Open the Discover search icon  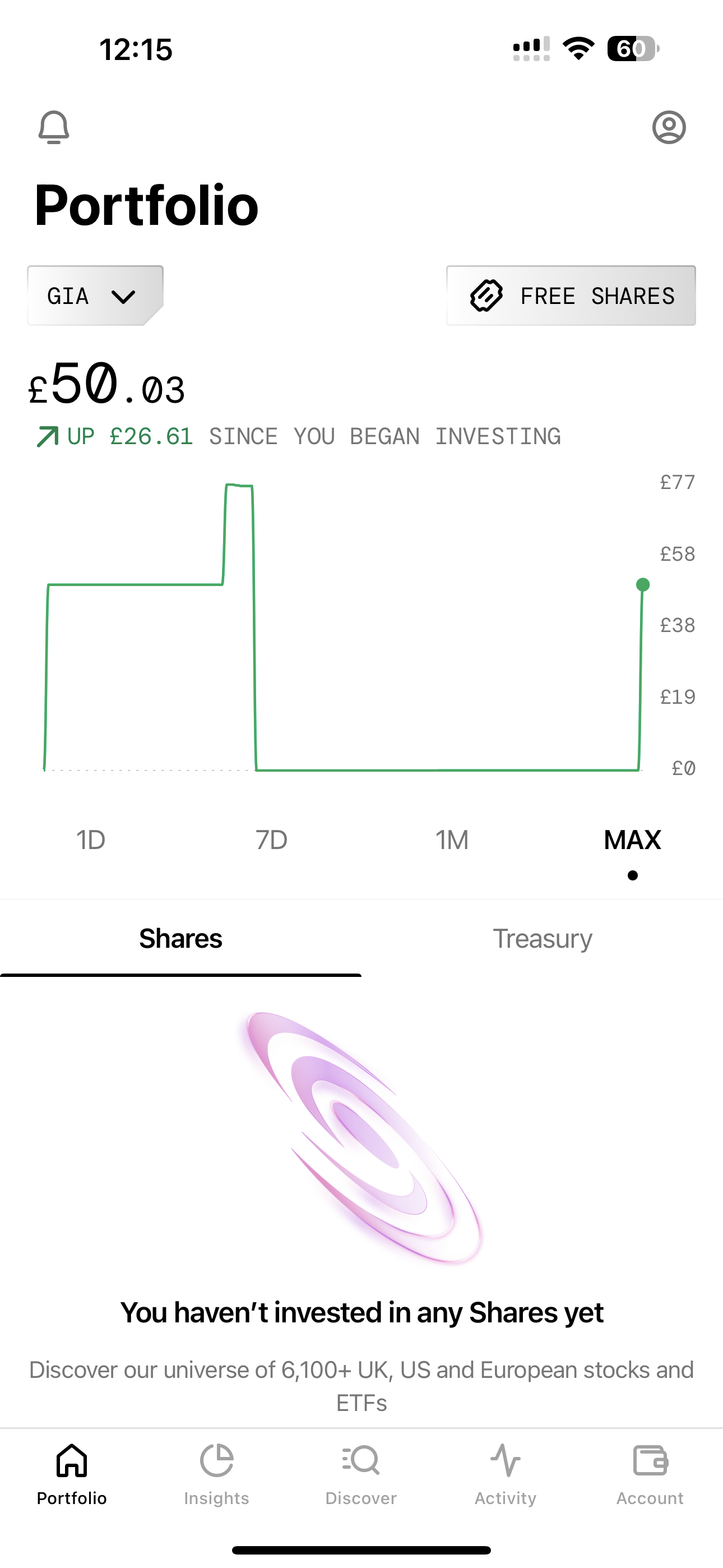(x=361, y=1460)
